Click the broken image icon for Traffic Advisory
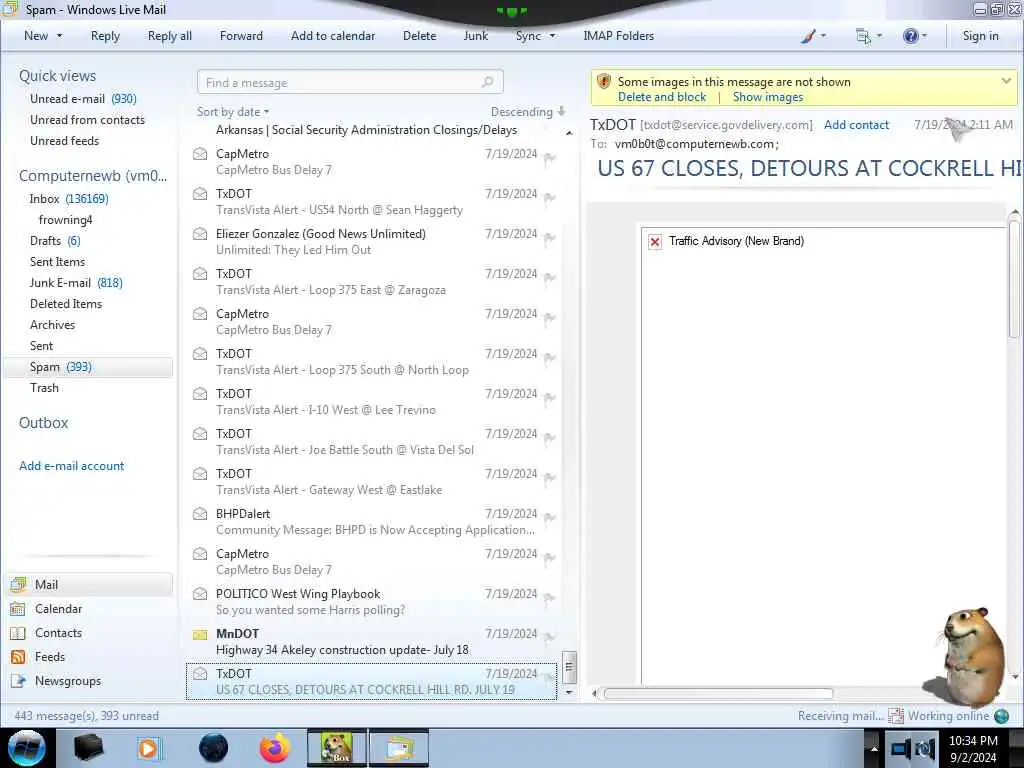The image size is (1024, 768). click(x=654, y=242)
